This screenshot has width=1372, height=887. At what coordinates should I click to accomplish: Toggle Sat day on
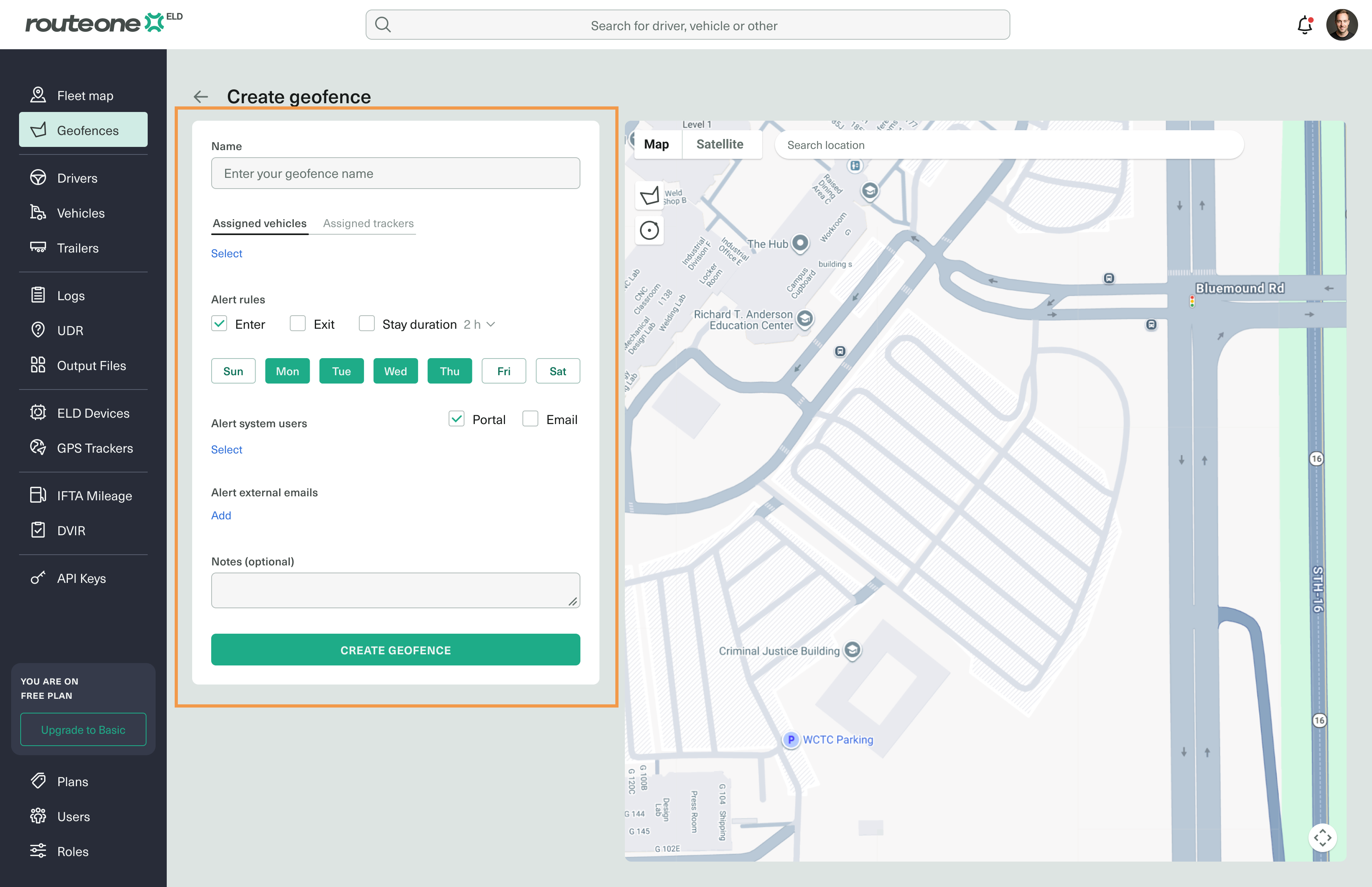click(x=558, y=371)
